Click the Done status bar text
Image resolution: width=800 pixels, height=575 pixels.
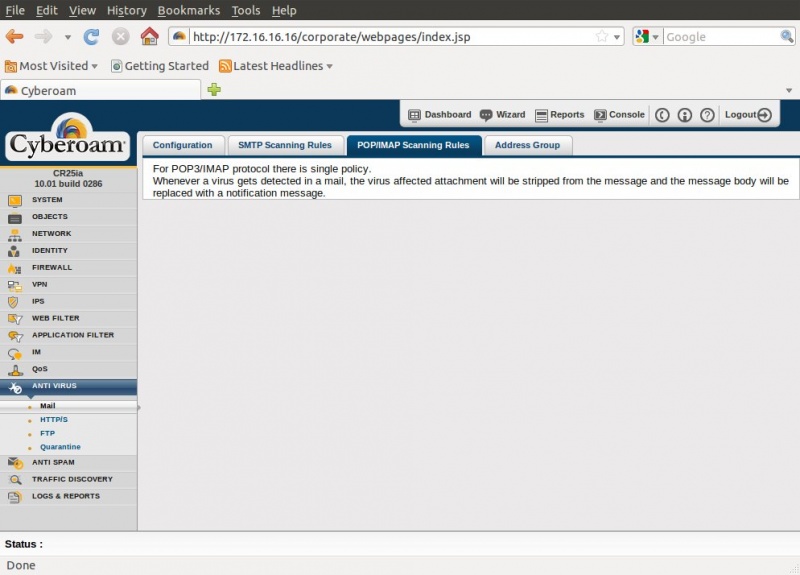tap(21, 565)
